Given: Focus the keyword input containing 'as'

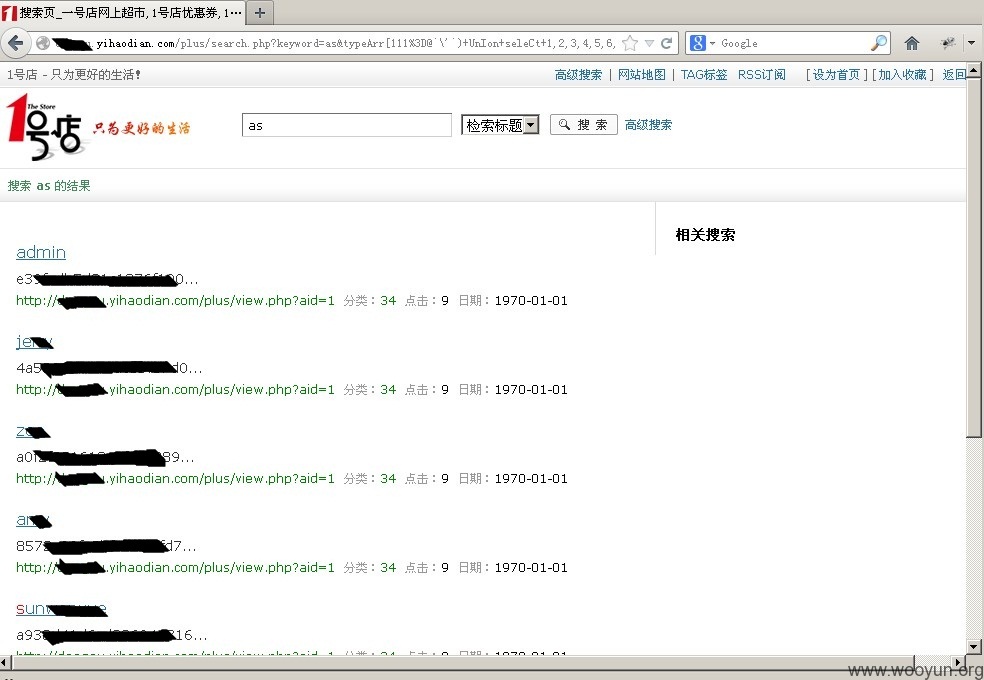Looking at the screenshot, I should click(346, 125).
